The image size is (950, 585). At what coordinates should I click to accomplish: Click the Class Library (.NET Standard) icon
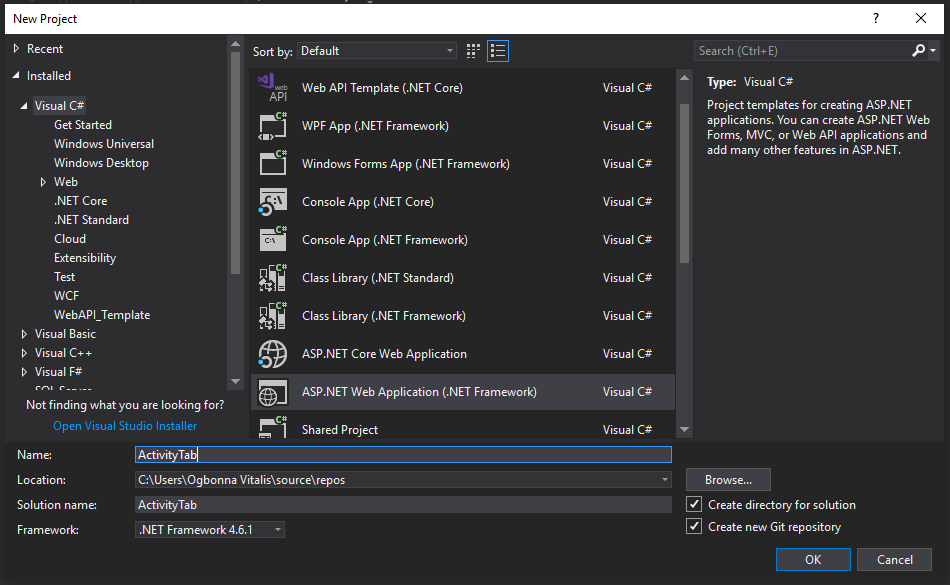(273, 278)
